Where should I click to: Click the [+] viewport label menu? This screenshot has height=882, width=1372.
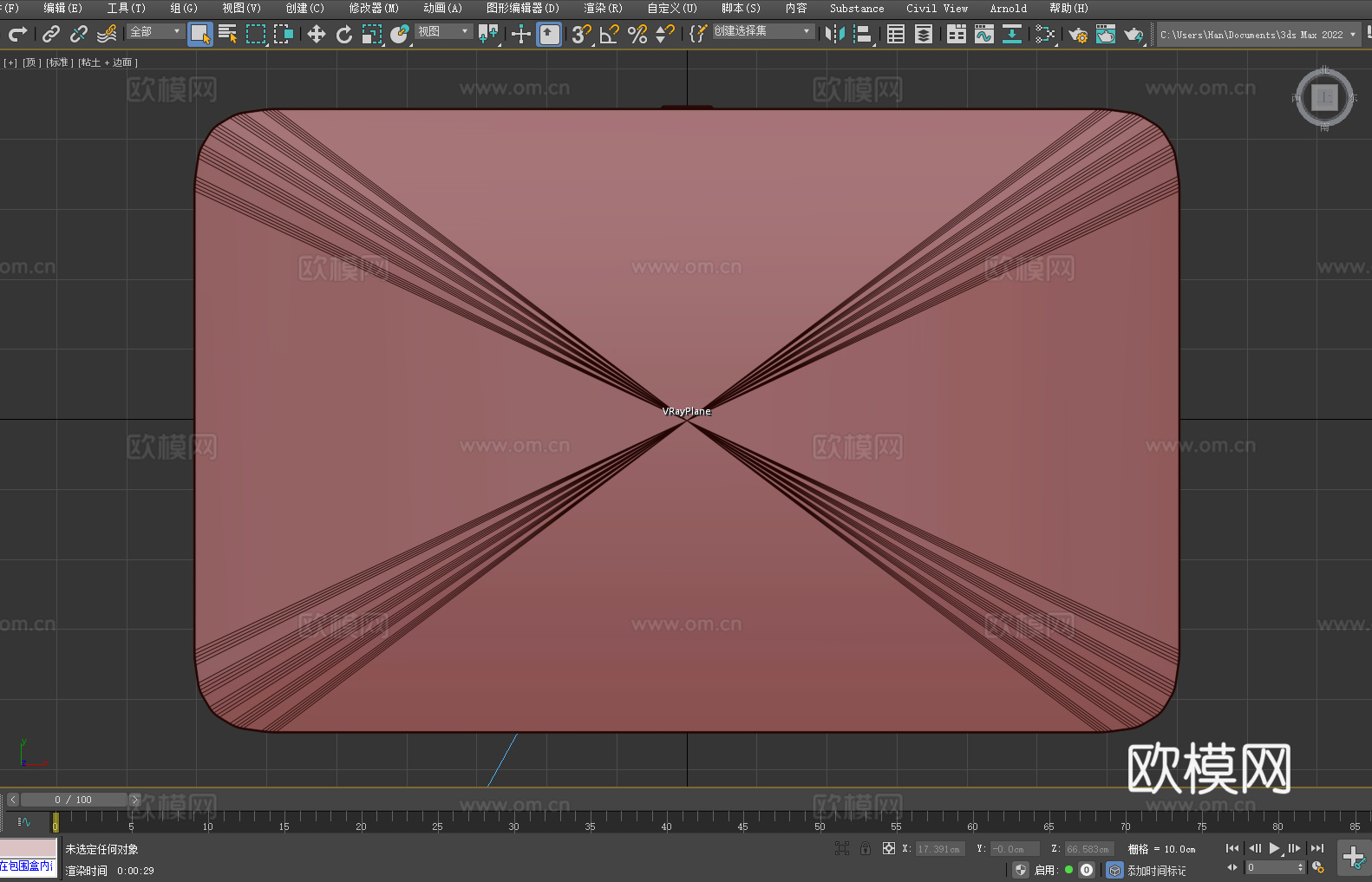[10, 62]
